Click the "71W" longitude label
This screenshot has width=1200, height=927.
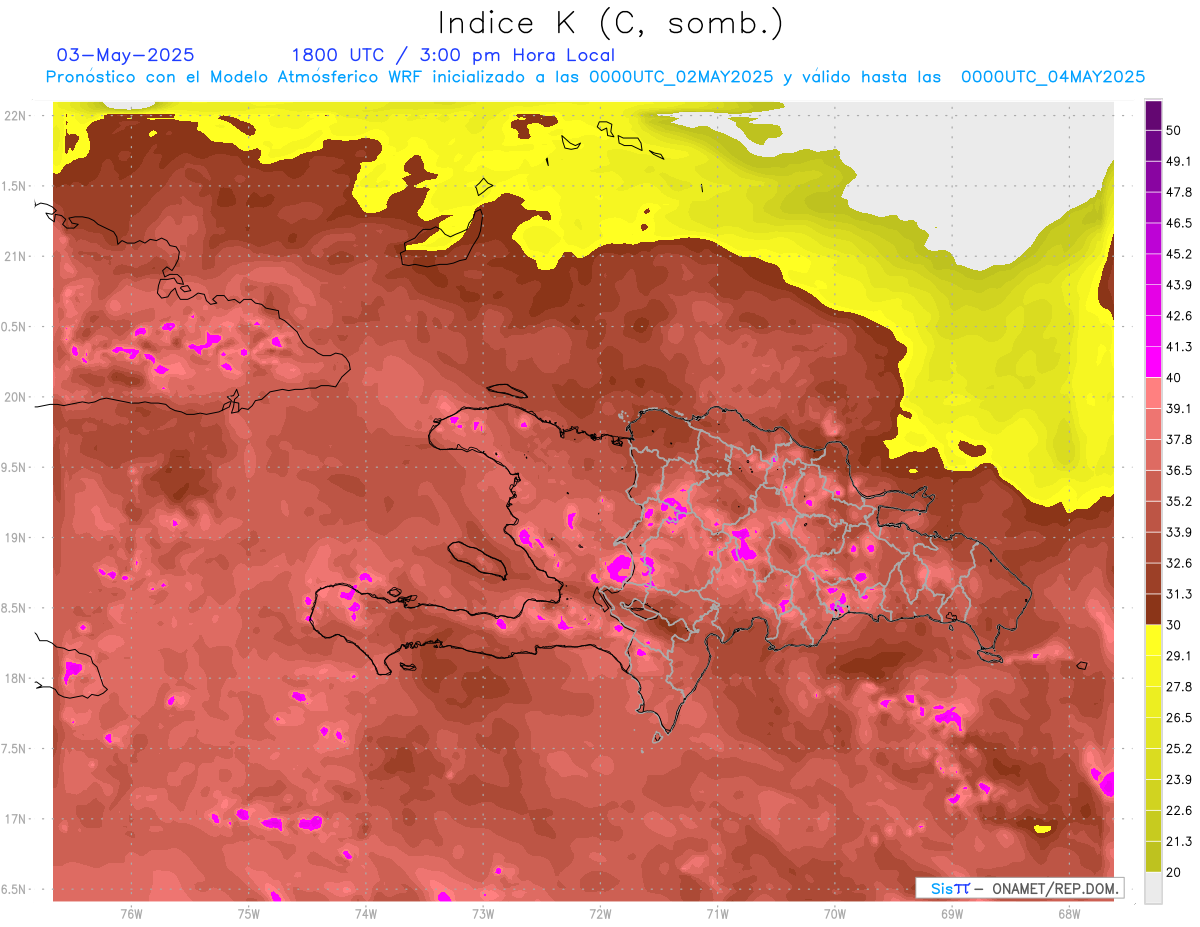tap(717, 913)
